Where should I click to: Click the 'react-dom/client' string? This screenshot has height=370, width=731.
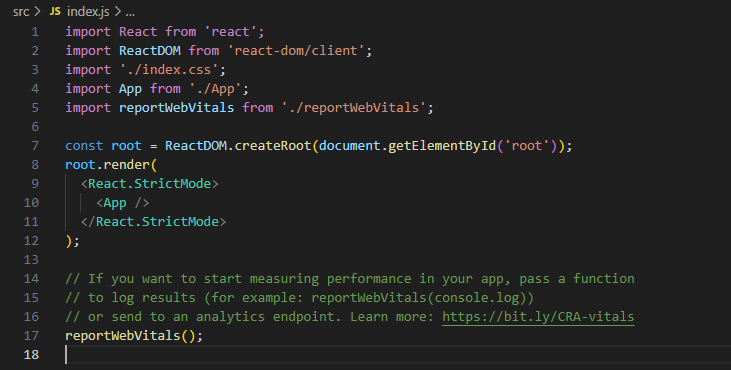pos(296,51)
